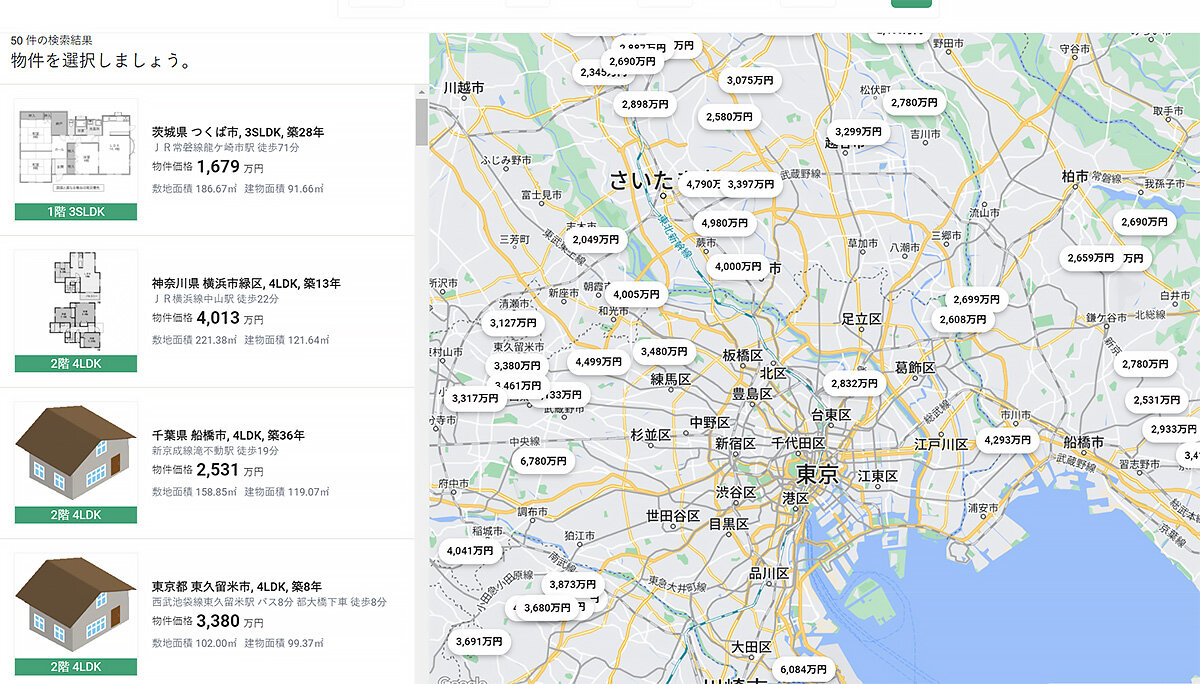The height and width of the screenshot is (684, 1200).
Task: Select listing 千葉県 船橋市, 4LDK, 築36年
Action: 228,436
